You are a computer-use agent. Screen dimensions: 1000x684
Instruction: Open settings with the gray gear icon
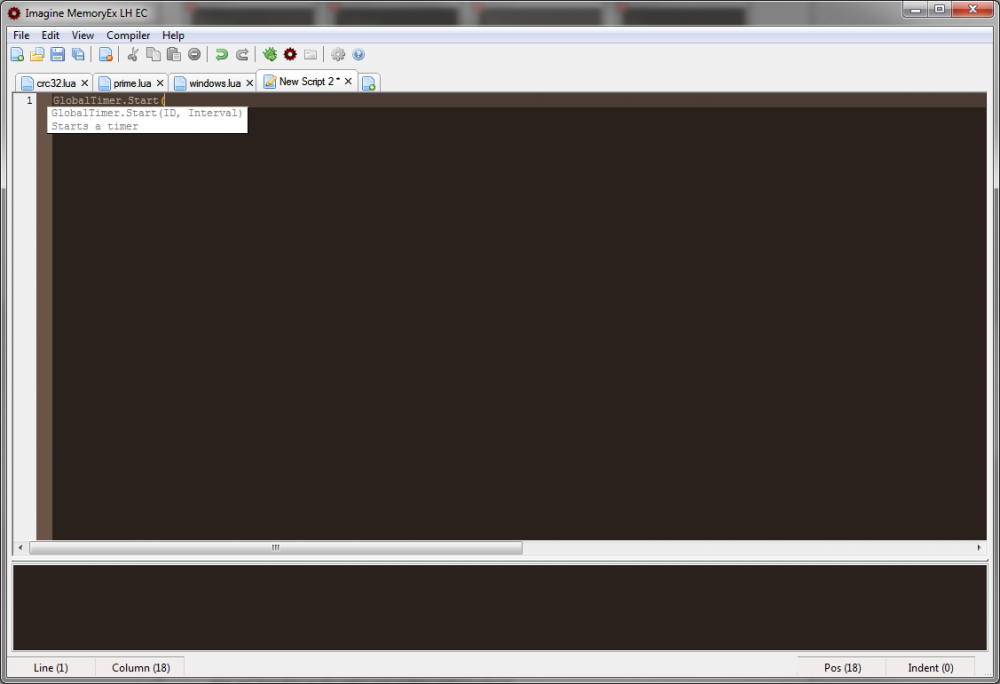tap(338, 55)
